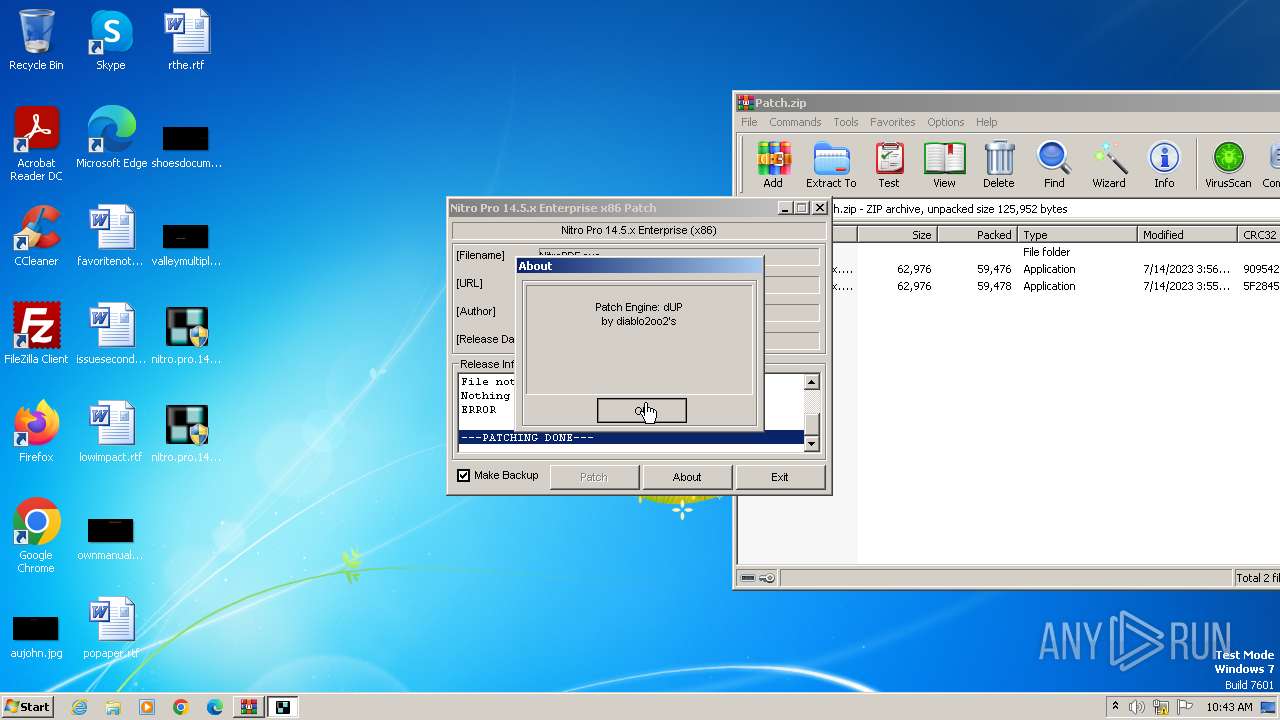Sort by Size column header
This screenshot has height=720, width=1280.
pyautogui.click(x=897, y=235)
